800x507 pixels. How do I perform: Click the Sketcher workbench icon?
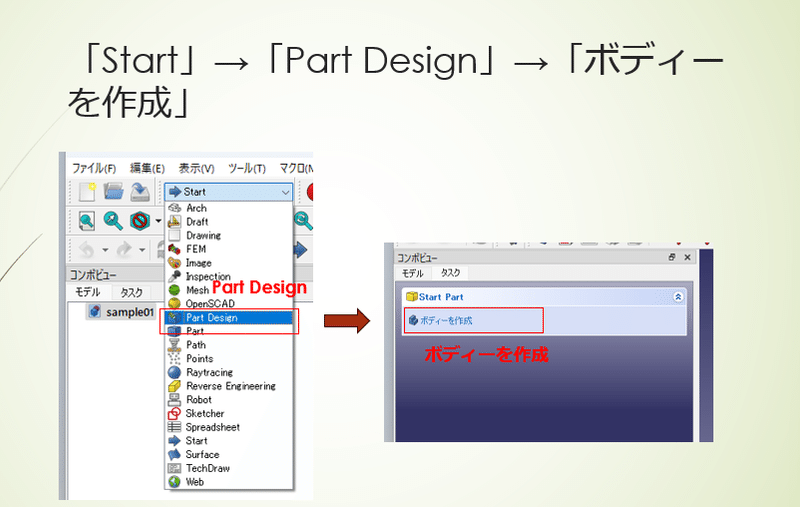click(174, 414)
